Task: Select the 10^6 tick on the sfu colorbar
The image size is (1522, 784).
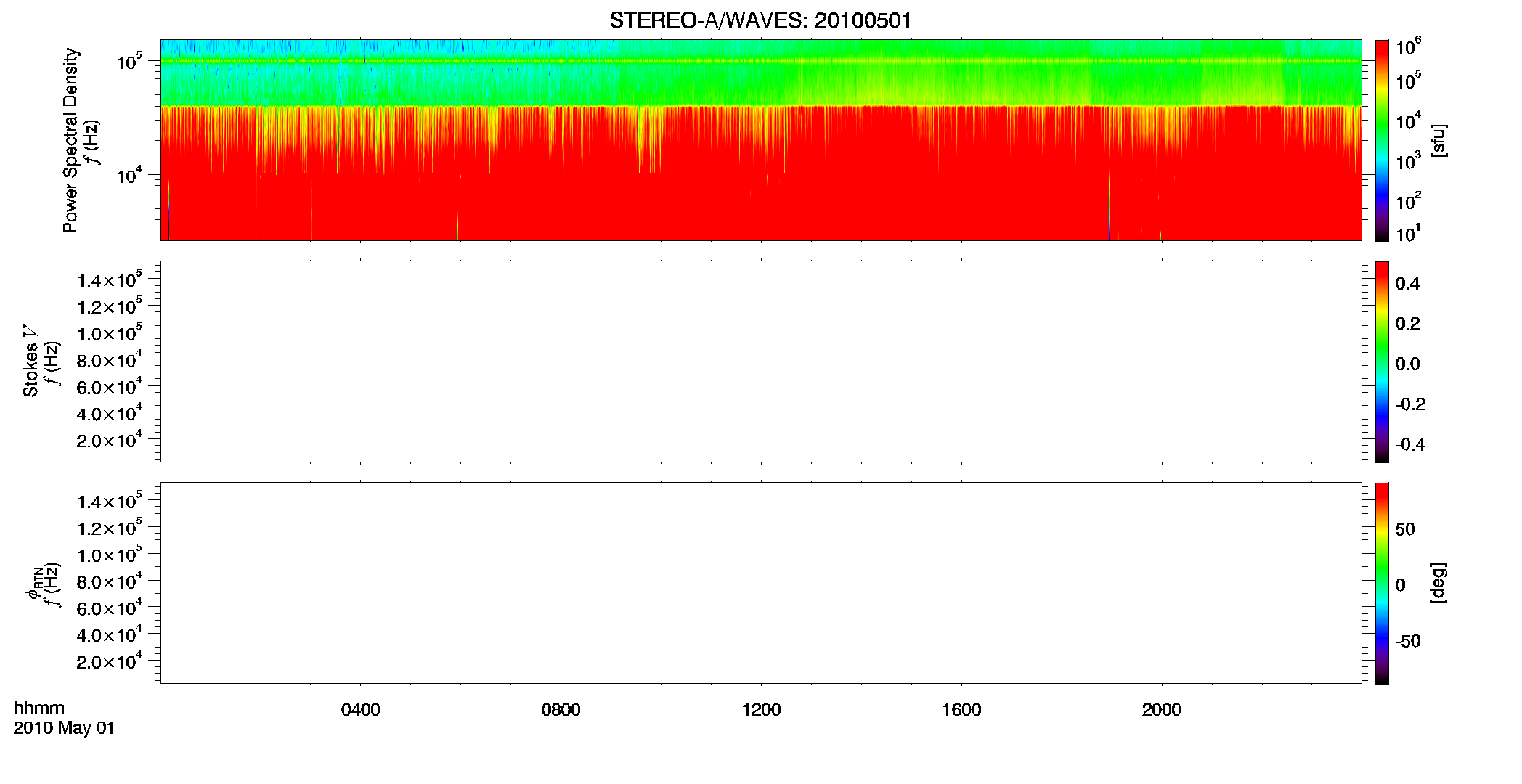Action: 1409,47
